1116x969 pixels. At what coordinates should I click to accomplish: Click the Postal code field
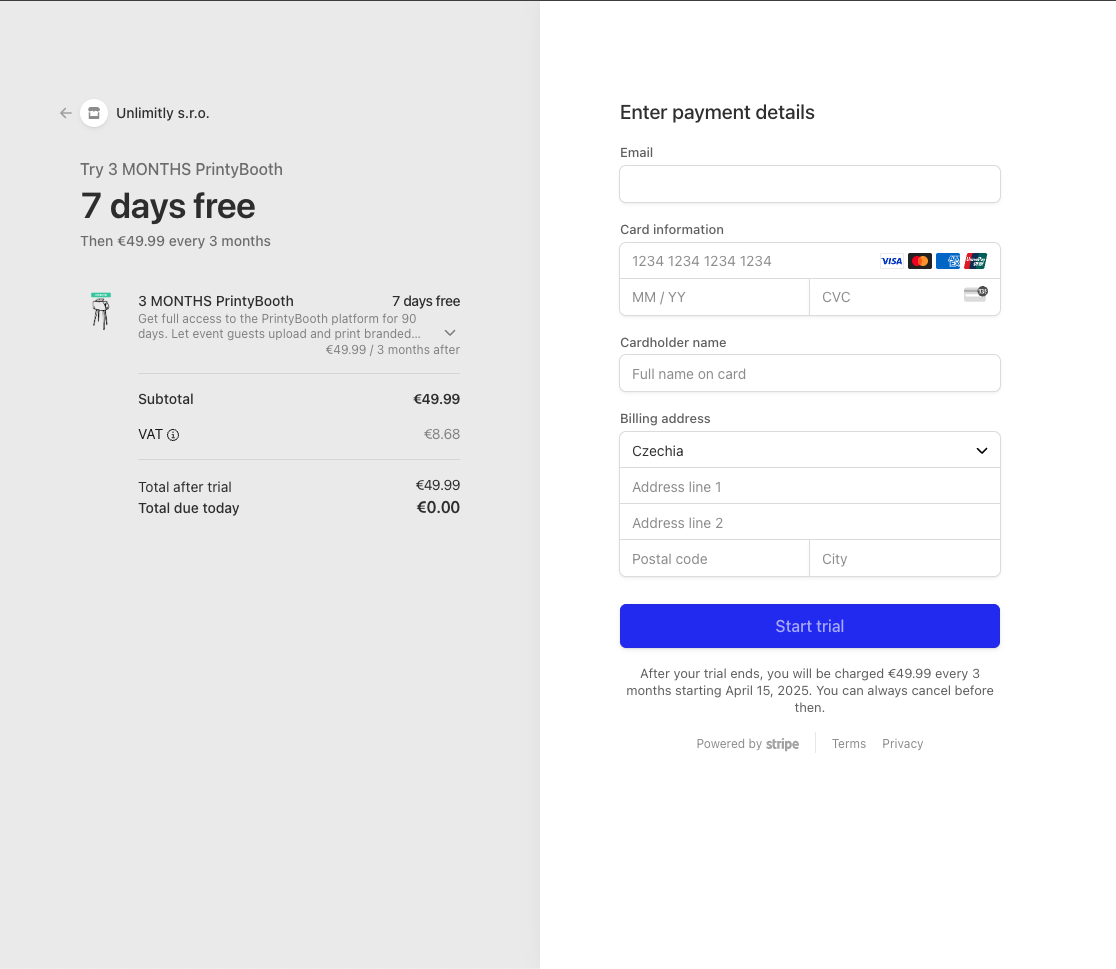pos(715,559)
